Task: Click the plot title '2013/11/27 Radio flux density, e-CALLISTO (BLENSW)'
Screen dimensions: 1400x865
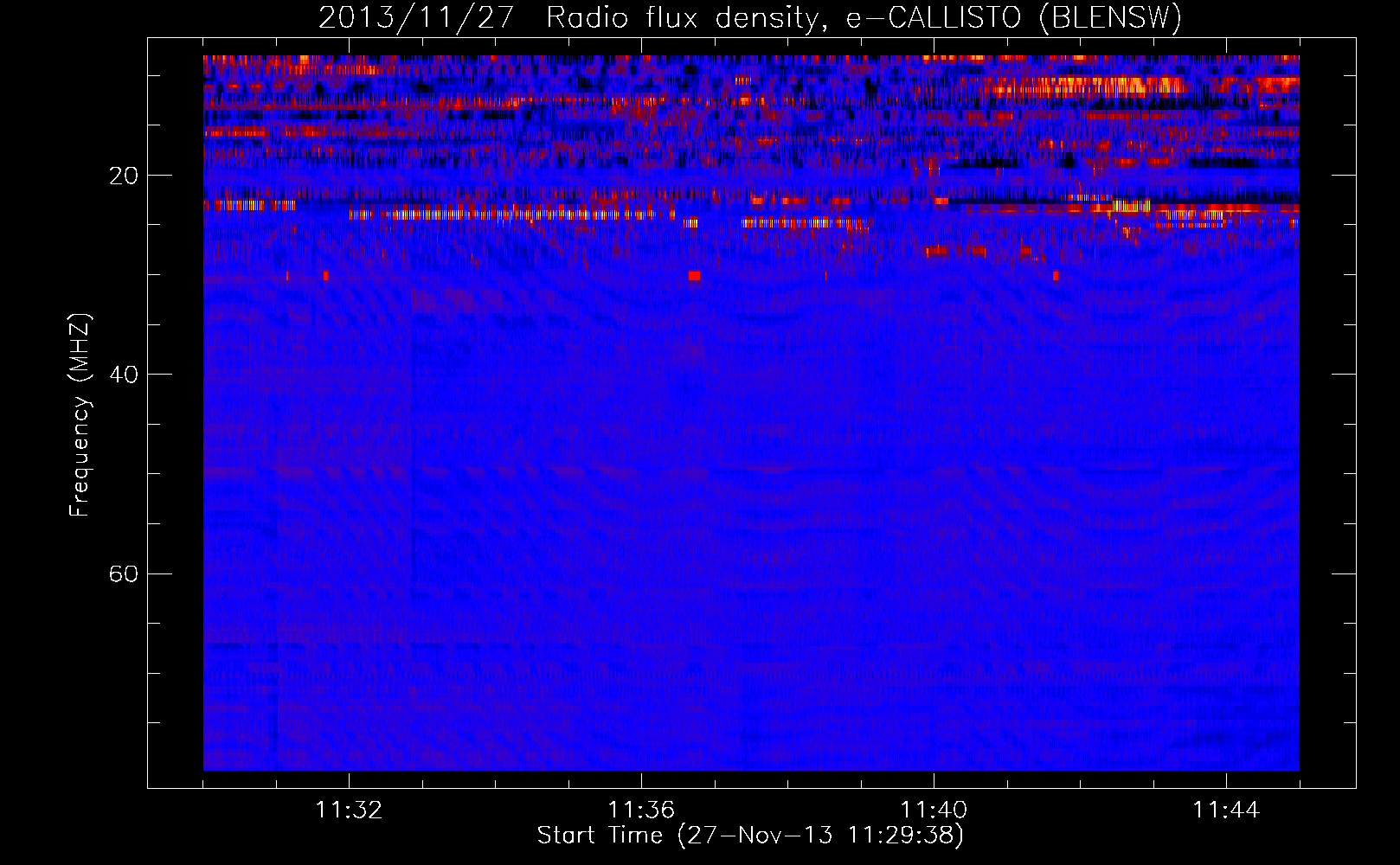Action: point(749,17)
